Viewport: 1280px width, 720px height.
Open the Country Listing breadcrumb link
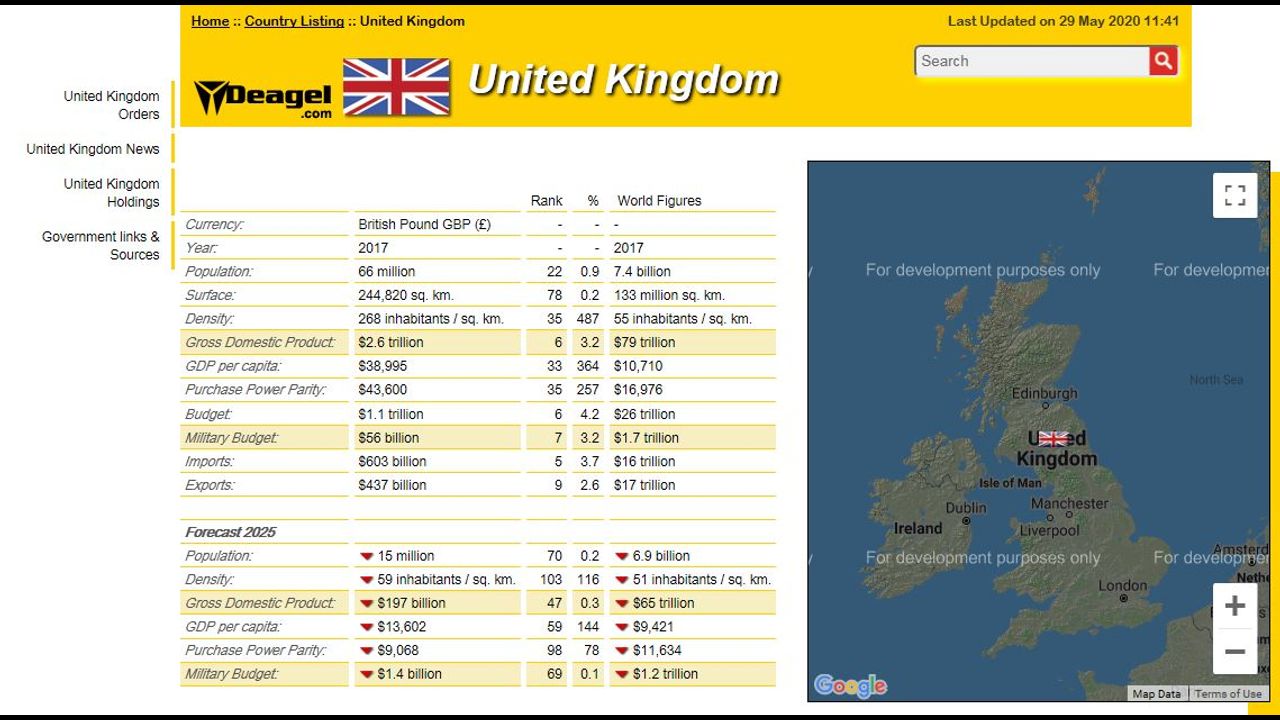[294, 21]
